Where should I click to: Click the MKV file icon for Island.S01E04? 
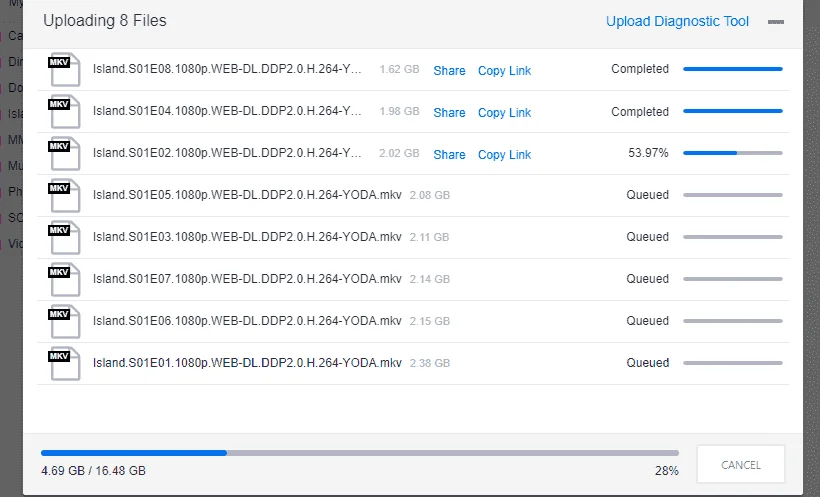(x=64, y=111)
